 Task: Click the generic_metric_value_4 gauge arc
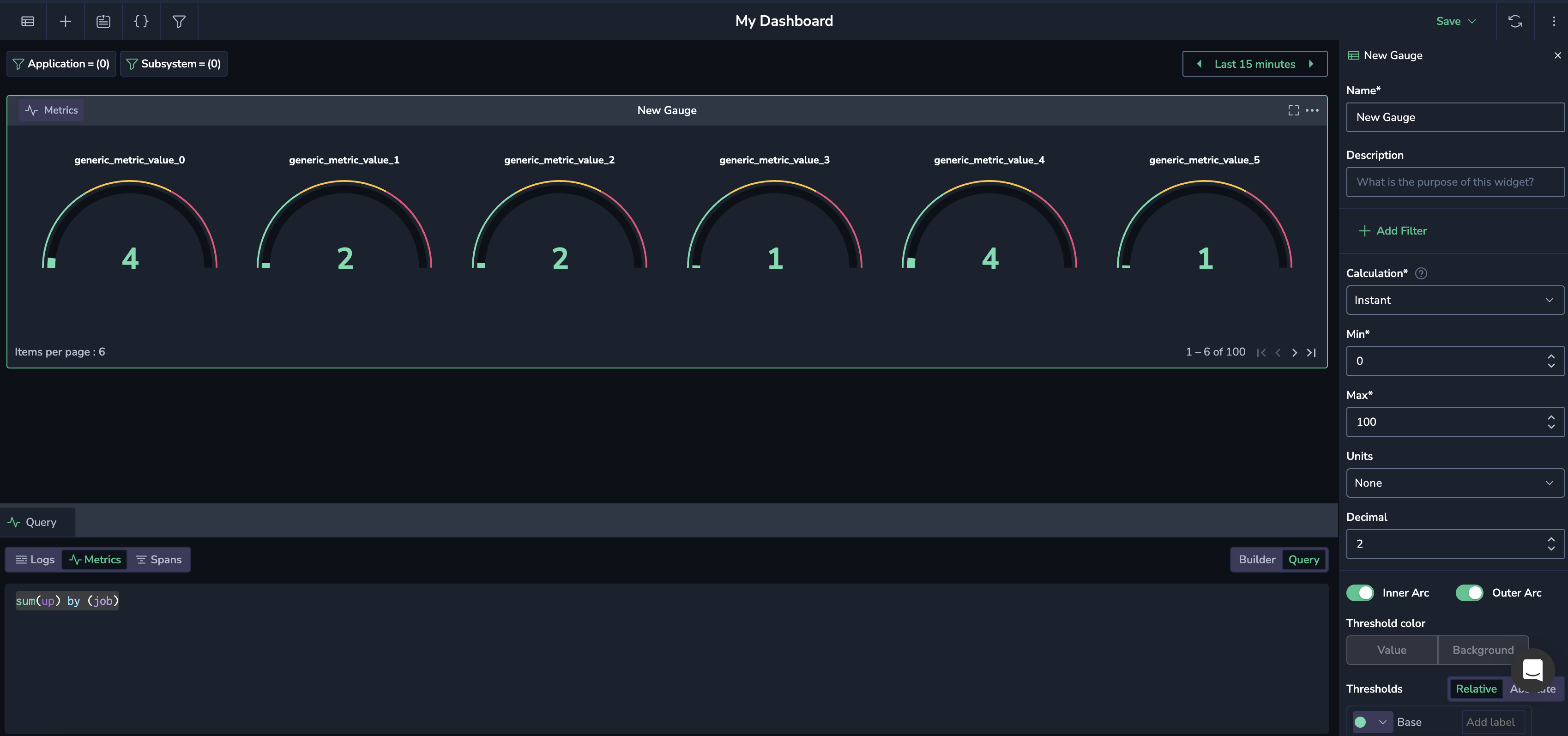(989, 223)
